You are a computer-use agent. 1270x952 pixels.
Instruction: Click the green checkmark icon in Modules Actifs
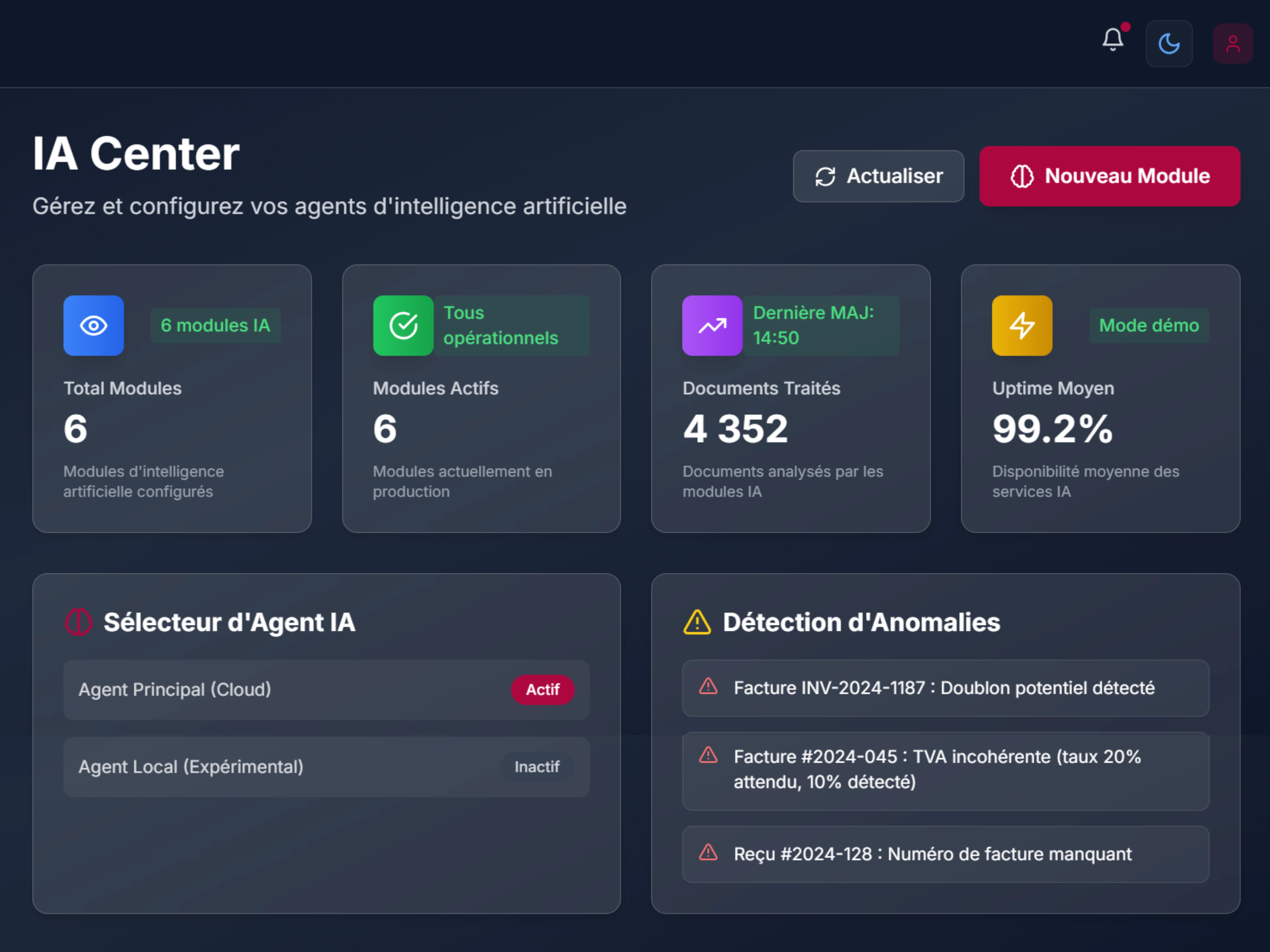(x=403, y=325)
